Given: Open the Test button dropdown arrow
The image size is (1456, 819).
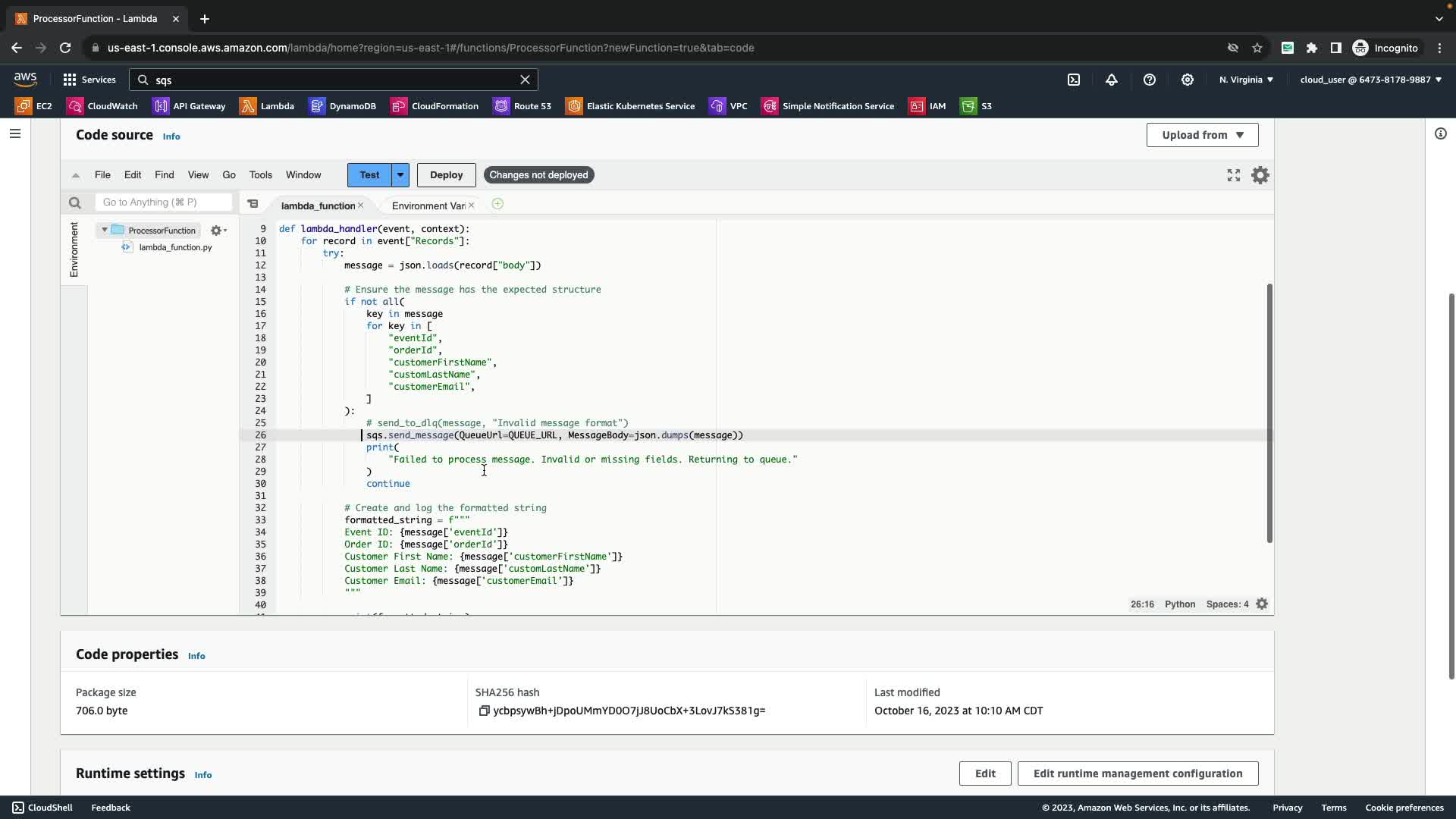Looking at the screenshot, I should 400,175.
